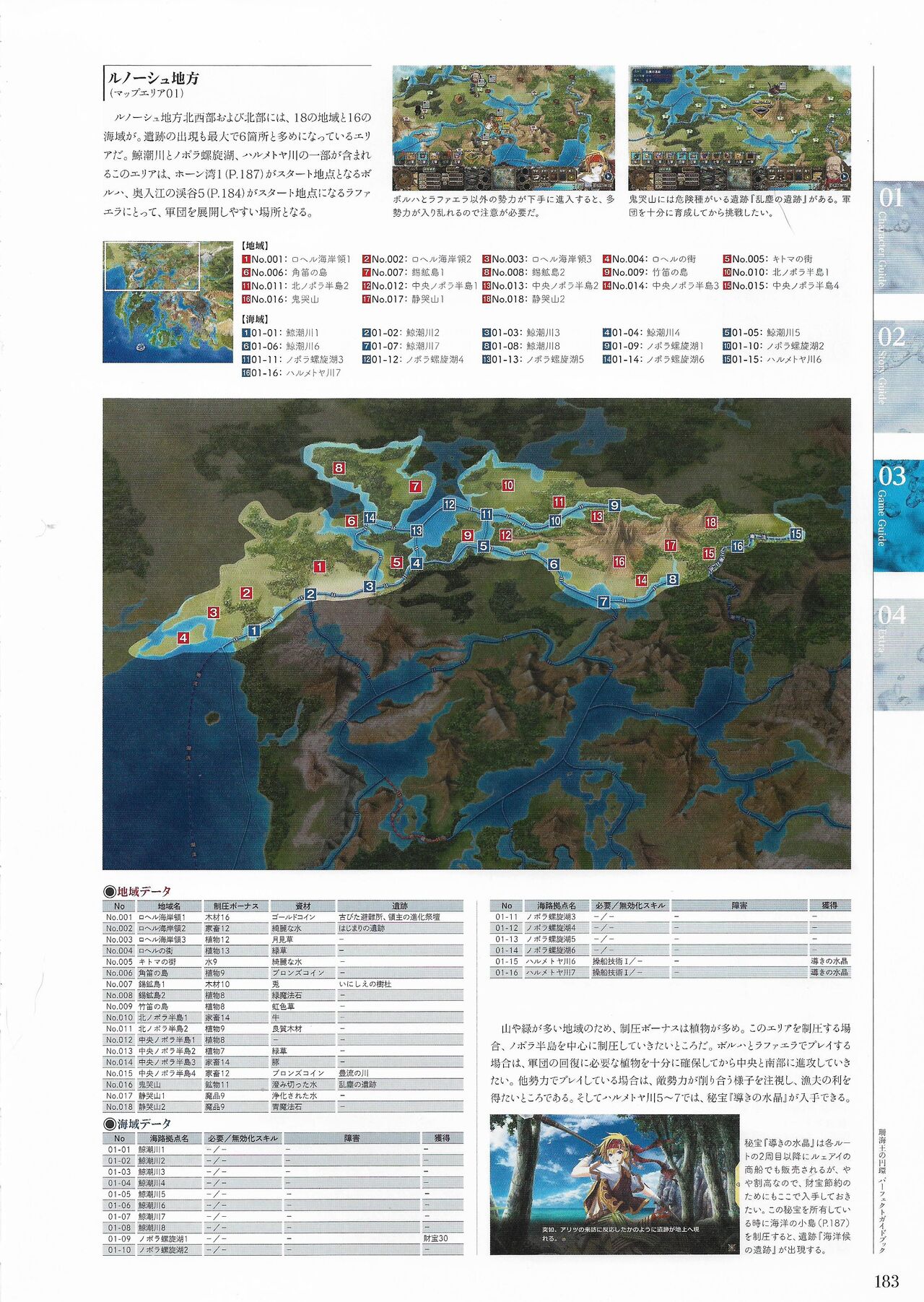This screenshot has height=1302, width=924.
Task: Pick red land marker 5 on the large map
Action: tap(396, 562)
